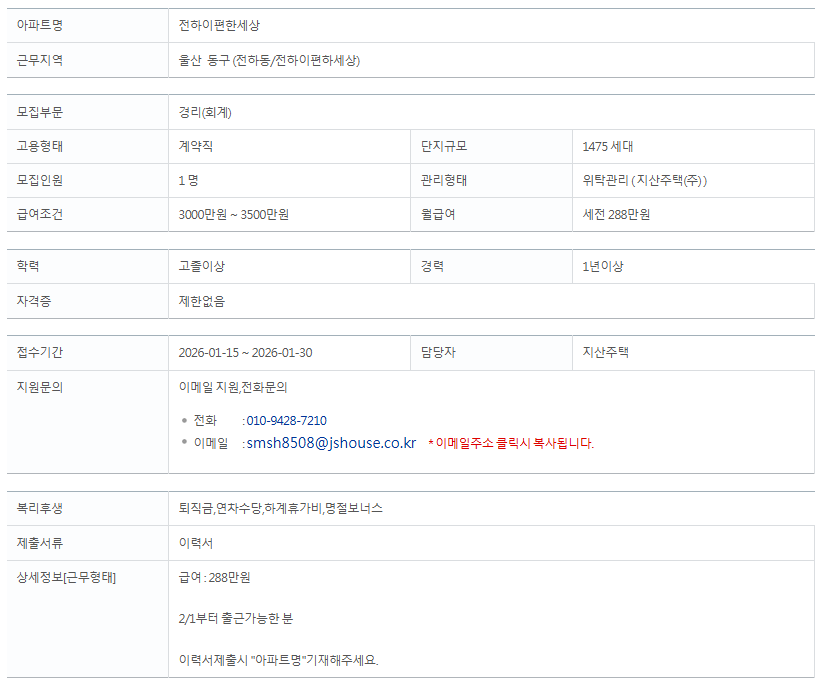Image resolution: width=825 pixels, height=688 pixels.
Task: Select the 고졸이상 education requirement
Action: 202,266
